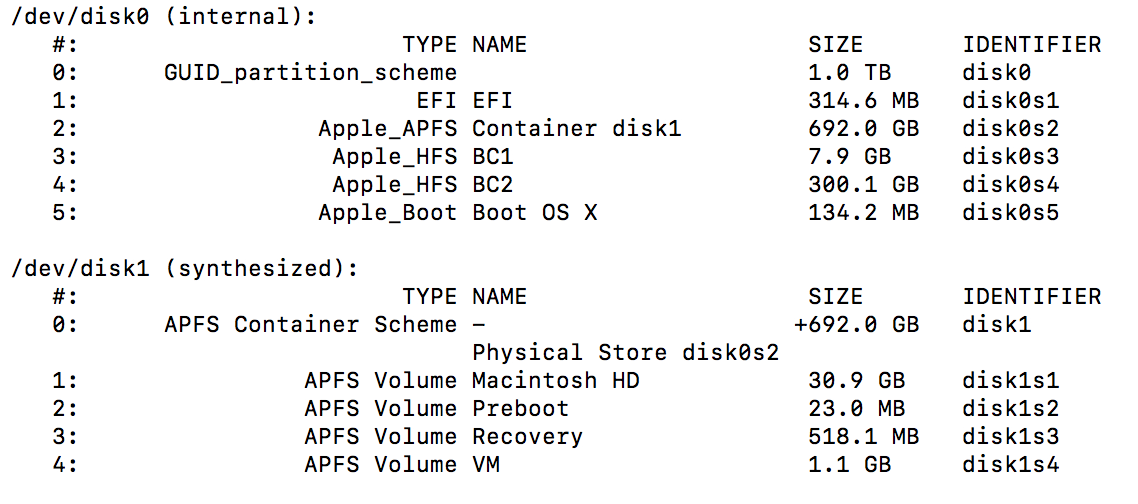Click the Macintosh HD volume name
Image resolution: width=1138 pixels, height=504 pixels.
click(x=556, y=380)
